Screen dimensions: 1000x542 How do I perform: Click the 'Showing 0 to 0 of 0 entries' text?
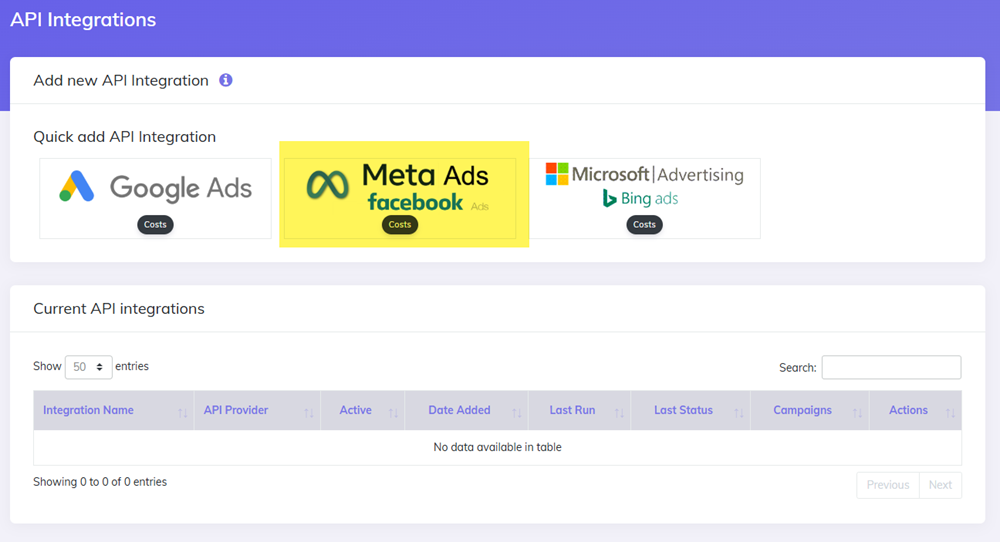pyautogui.click(x=100, y=482)
